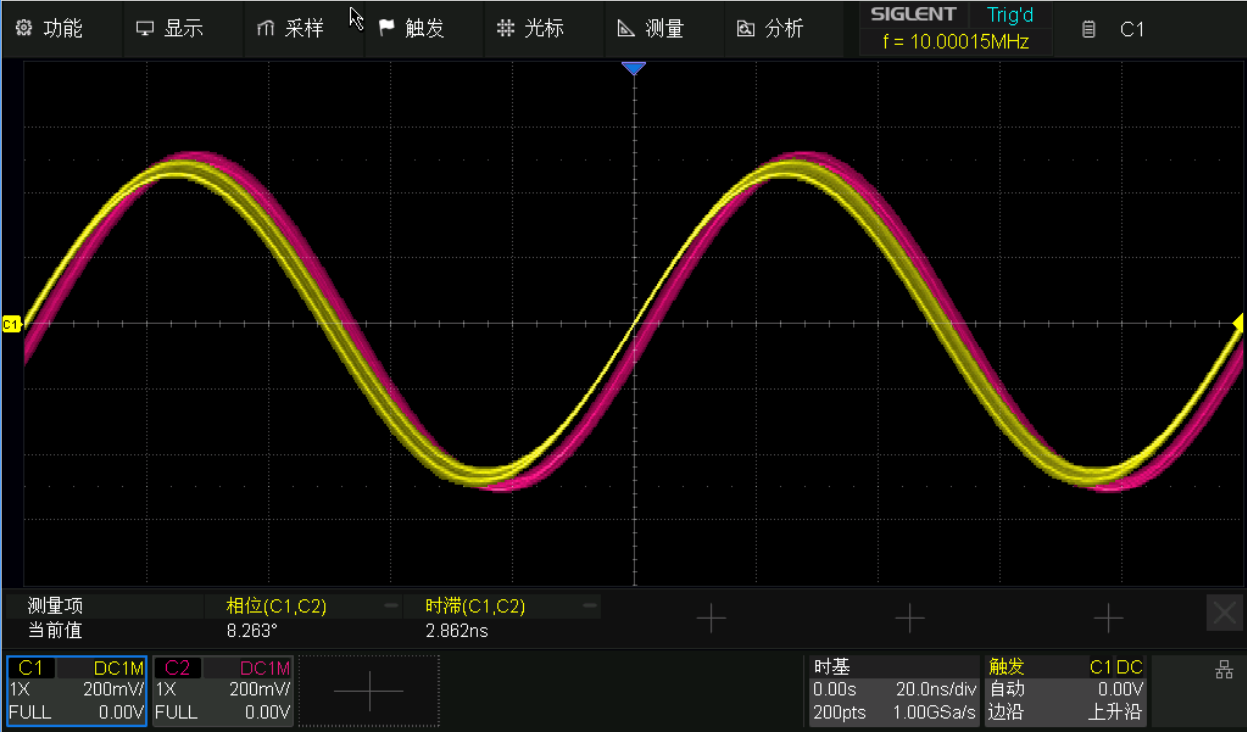Remove the 相位(C1,C2) measurement with minus
The width and height of the screenshot is (1247, 732).
click(x=391, y=606)
